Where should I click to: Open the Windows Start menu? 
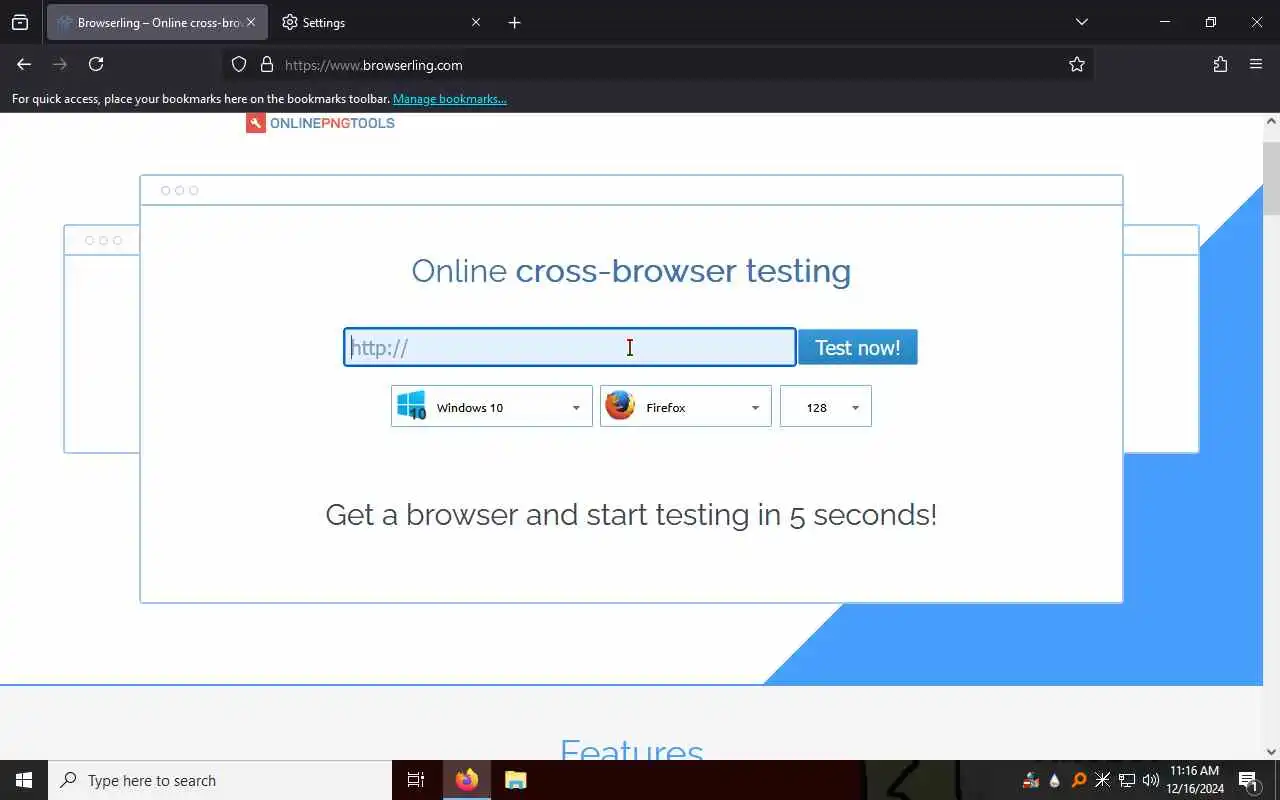tap(24, 780)
